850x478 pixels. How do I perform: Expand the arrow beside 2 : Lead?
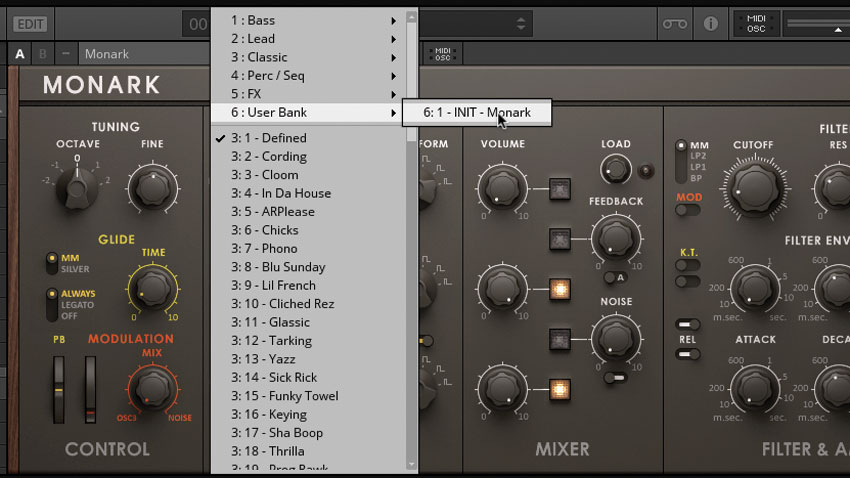pos(394,39)
